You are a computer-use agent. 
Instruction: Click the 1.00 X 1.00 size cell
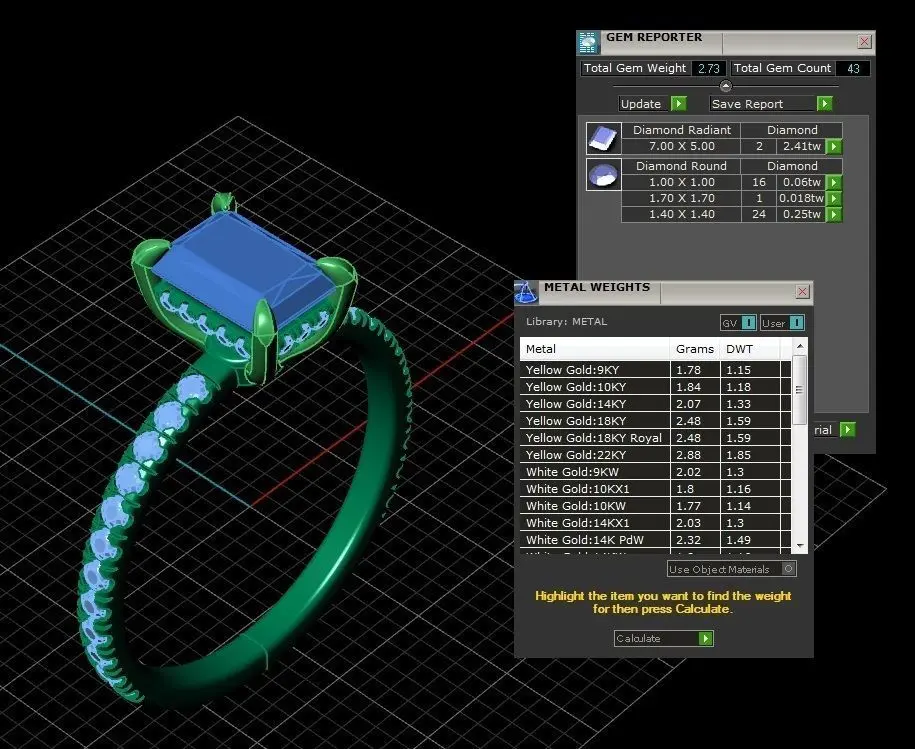(x=681, y=183)
